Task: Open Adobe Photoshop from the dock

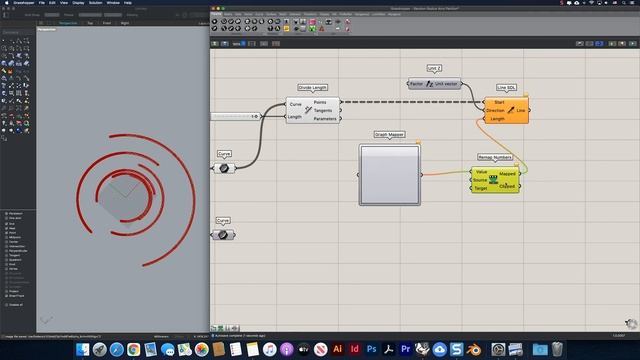Action: [x=371, y=349]
